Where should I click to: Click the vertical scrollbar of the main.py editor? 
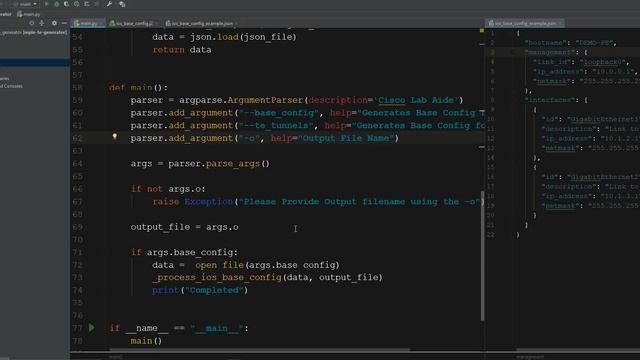pyautogui.click(x=482, y=256)
